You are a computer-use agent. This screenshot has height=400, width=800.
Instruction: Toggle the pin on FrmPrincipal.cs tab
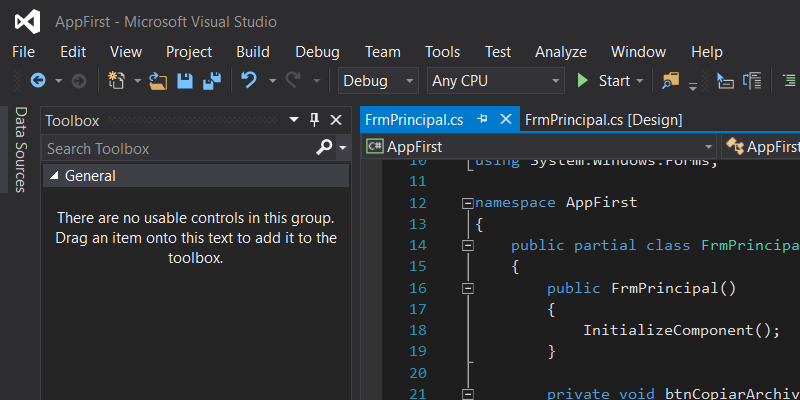[483, 120]
